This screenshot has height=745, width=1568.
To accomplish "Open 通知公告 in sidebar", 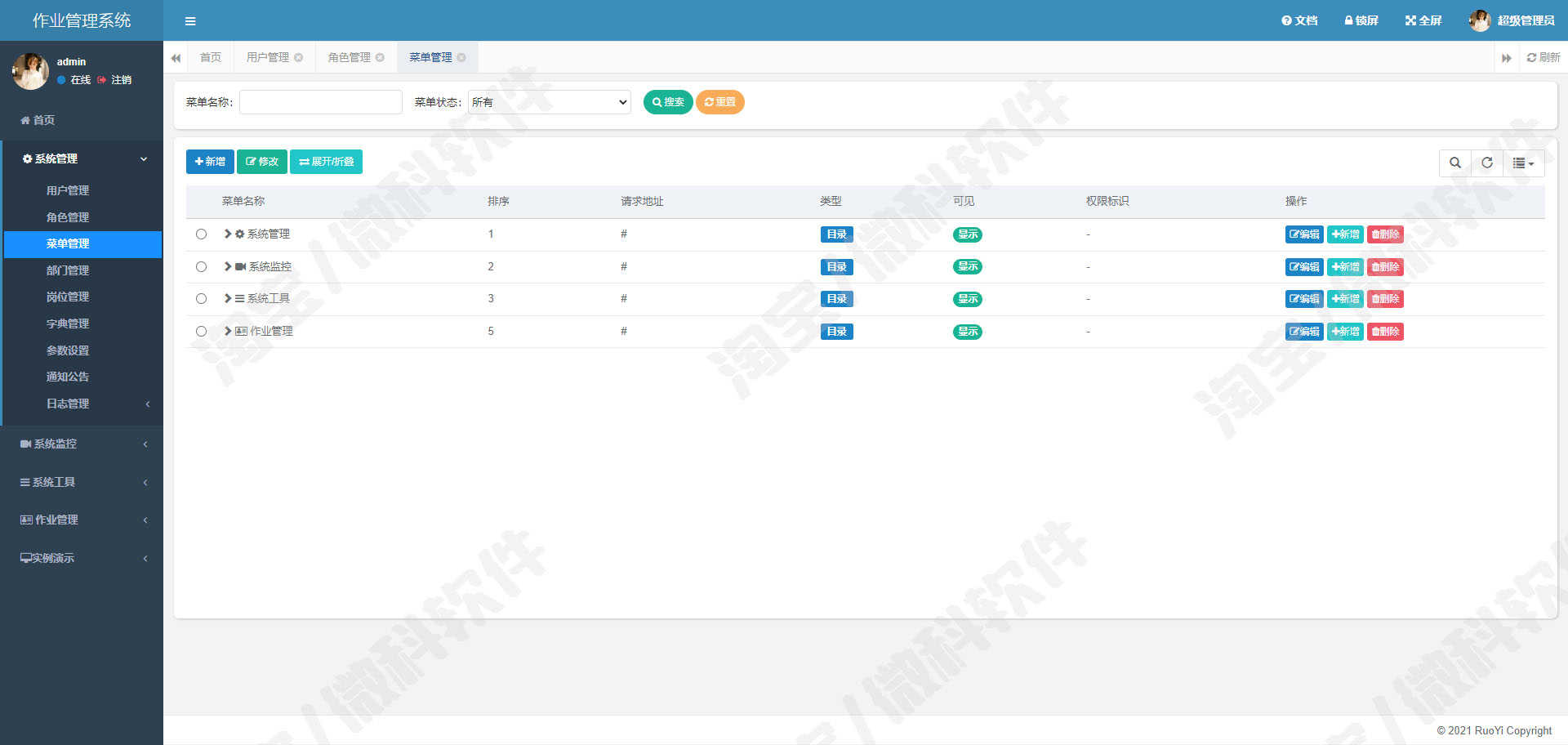I will click(x=68, y=377).
